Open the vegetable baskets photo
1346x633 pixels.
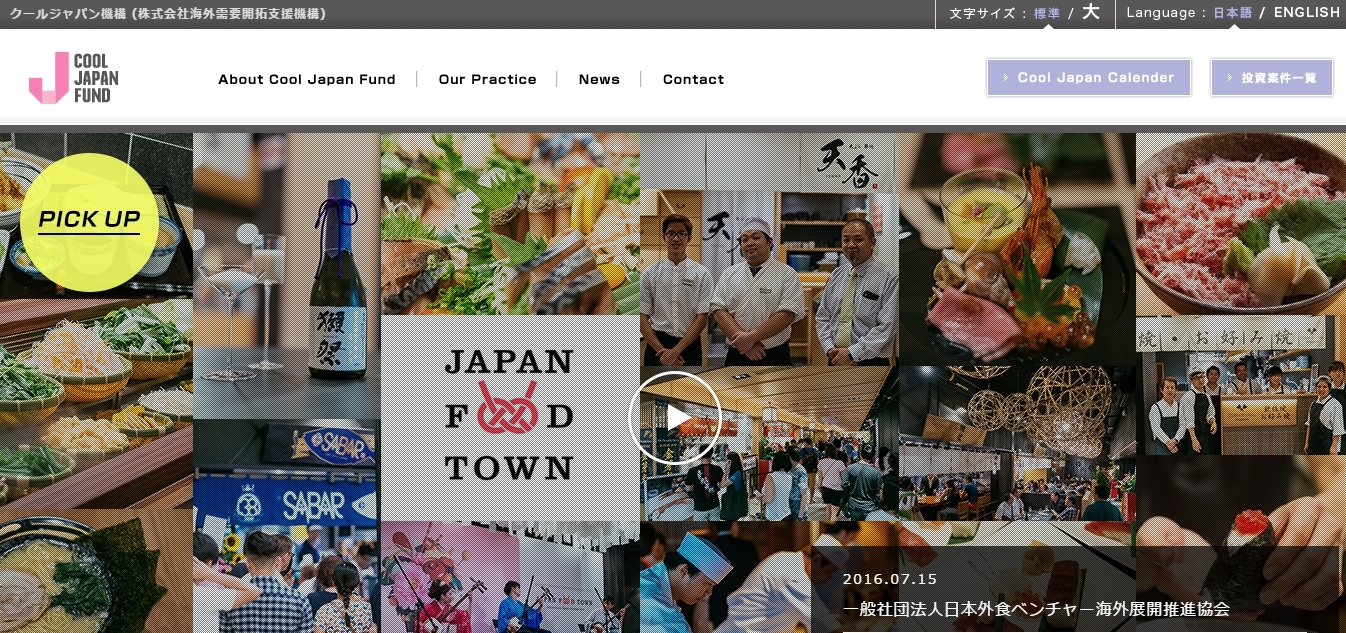(96, 404)
